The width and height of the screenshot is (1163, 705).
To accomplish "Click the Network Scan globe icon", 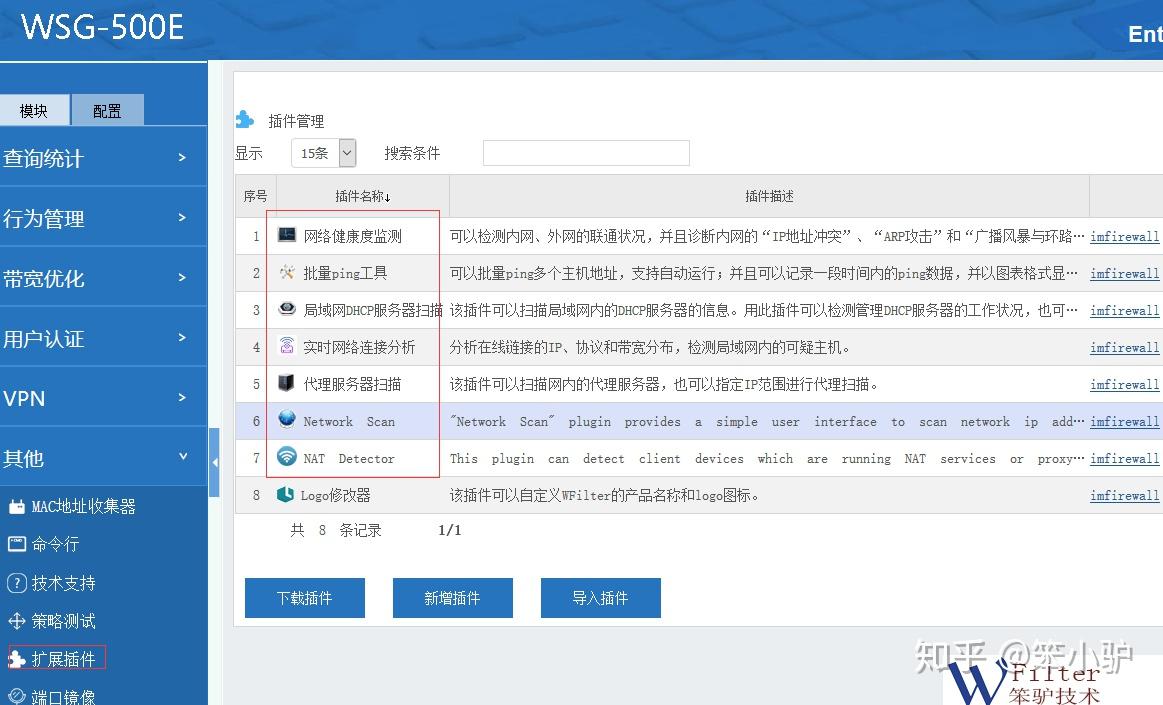I will click(287, 419).
